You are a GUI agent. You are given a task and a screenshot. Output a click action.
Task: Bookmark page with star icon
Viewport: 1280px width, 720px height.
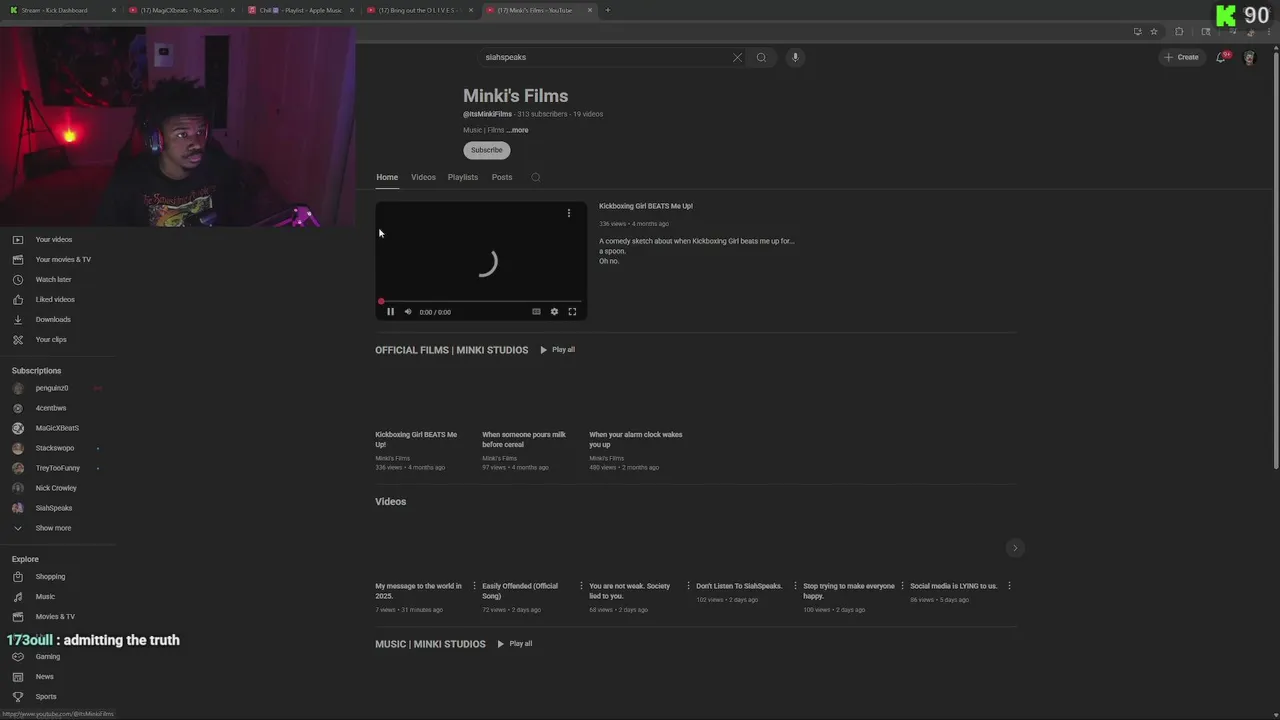click(1153, 32)
